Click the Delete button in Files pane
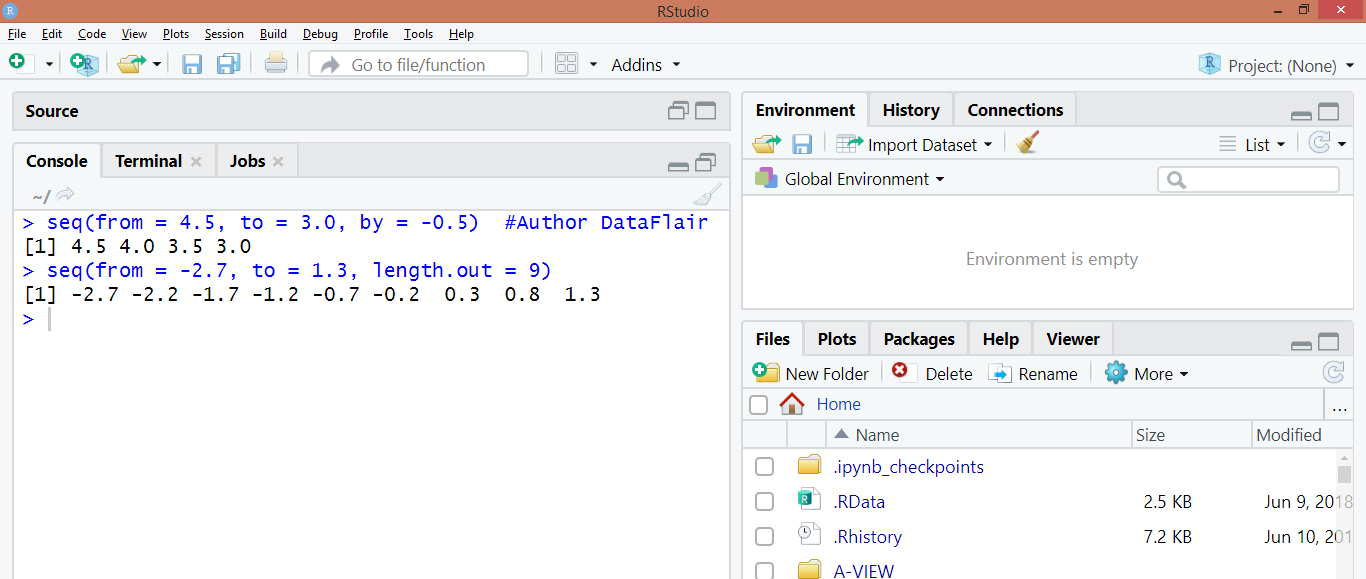The image size is (1366, 579). [x=932, y=373]
